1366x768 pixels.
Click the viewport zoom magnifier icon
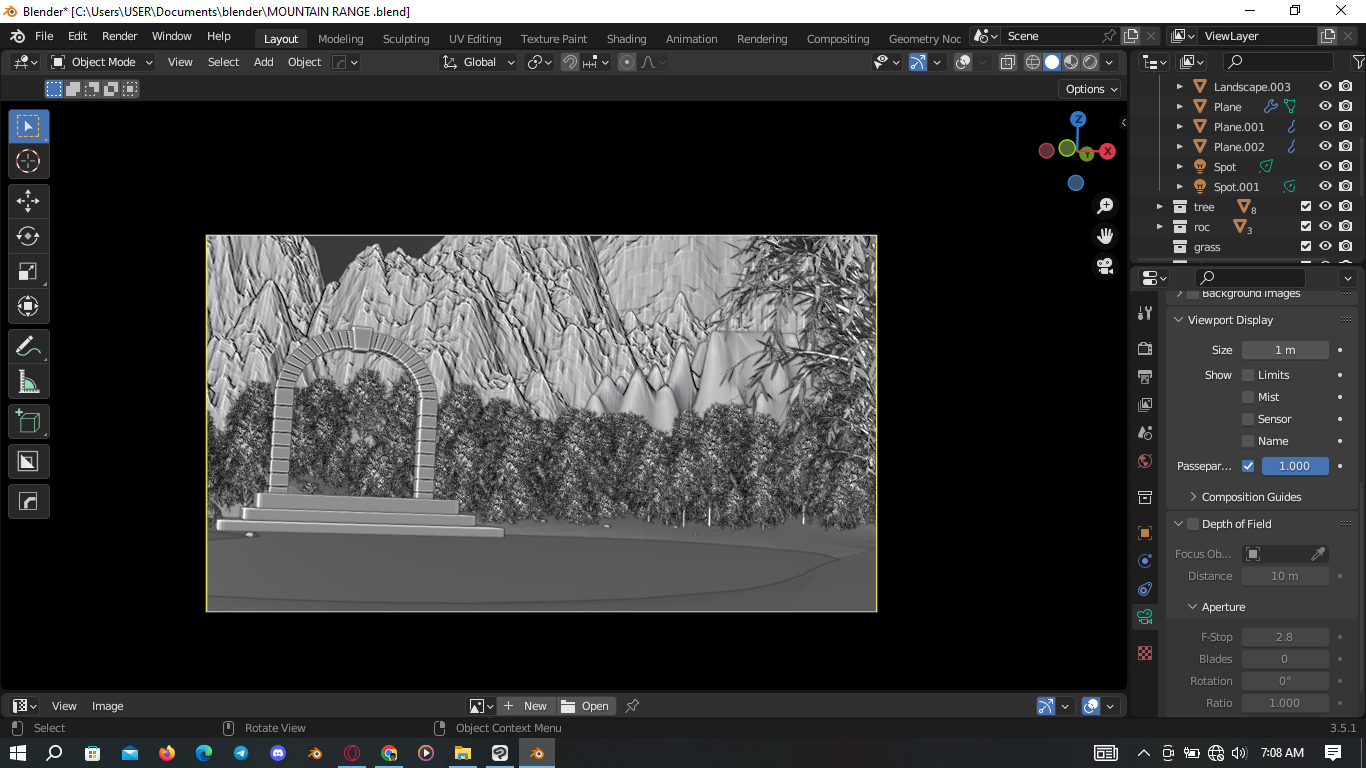pos(1105,206)
